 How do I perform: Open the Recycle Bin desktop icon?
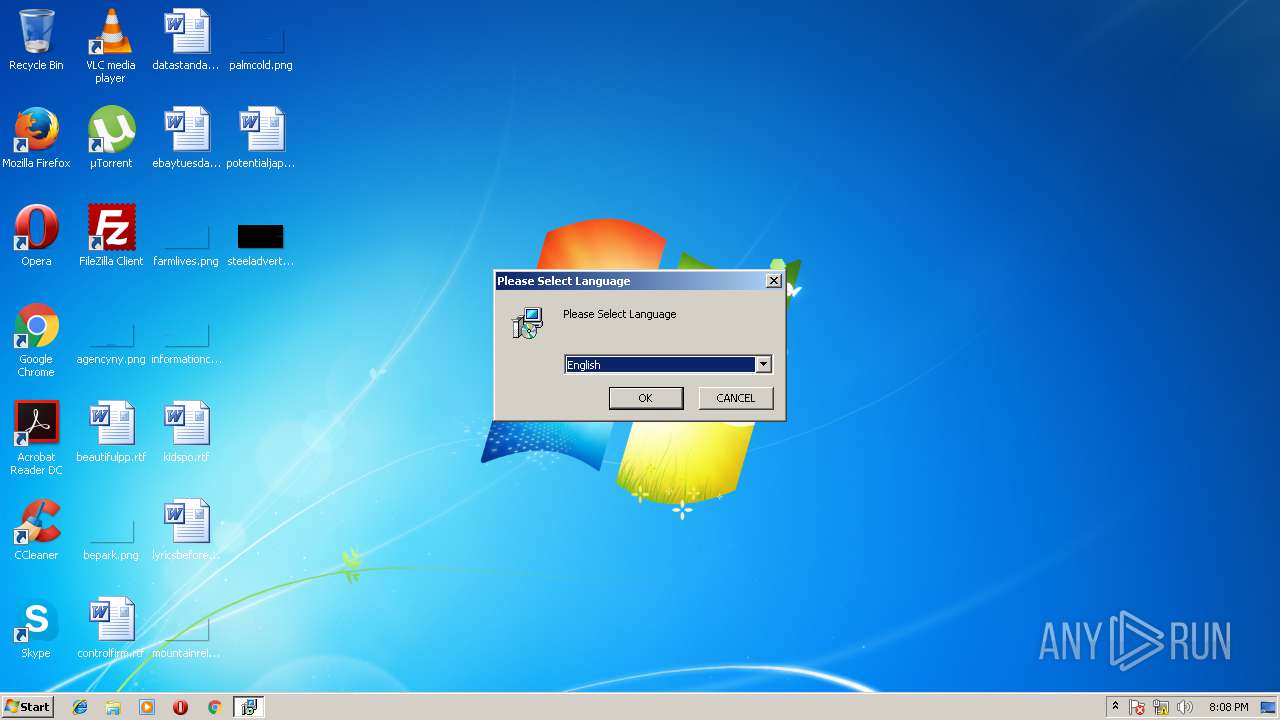36,40
